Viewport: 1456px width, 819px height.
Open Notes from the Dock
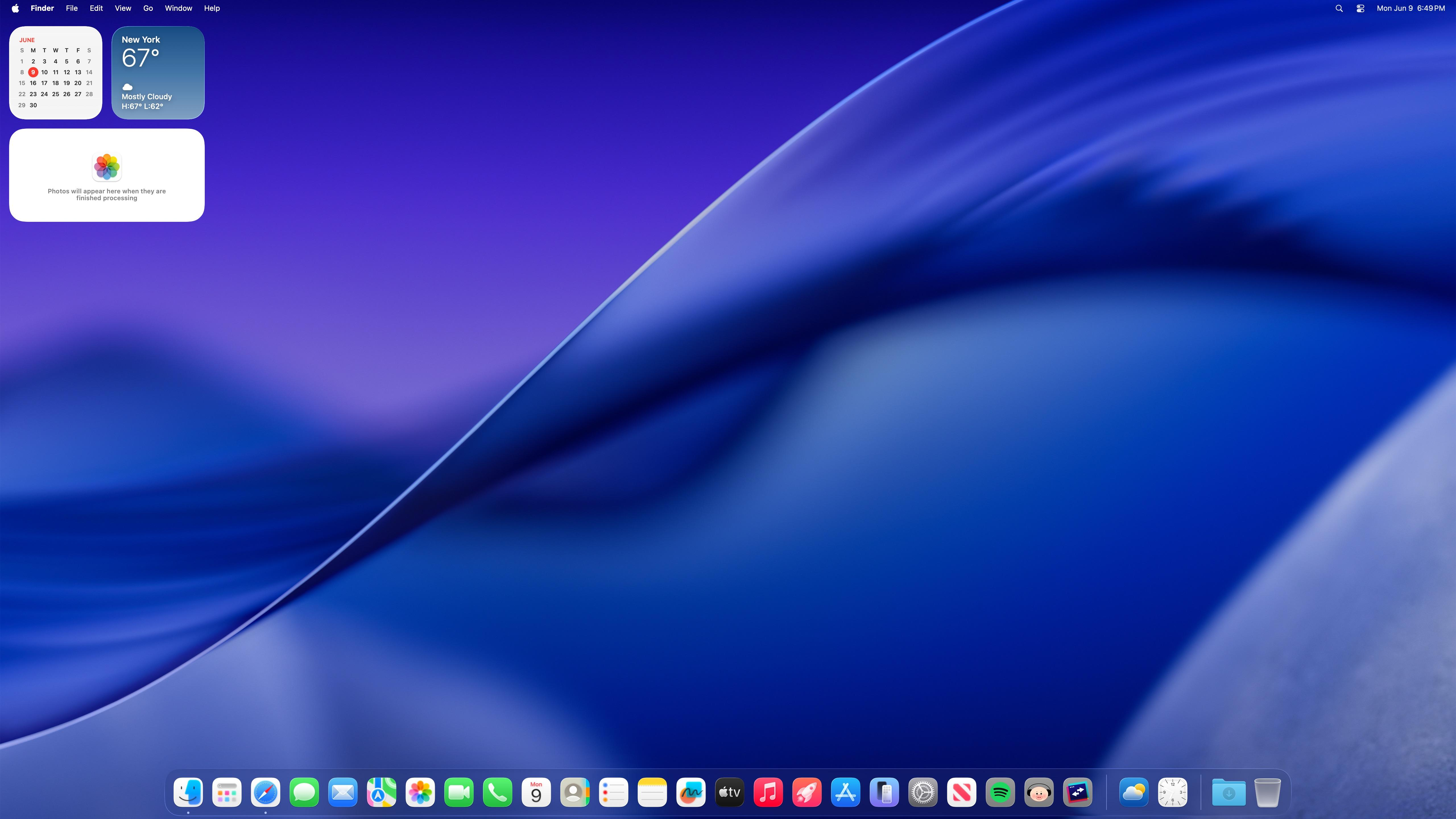pos(652,793)
